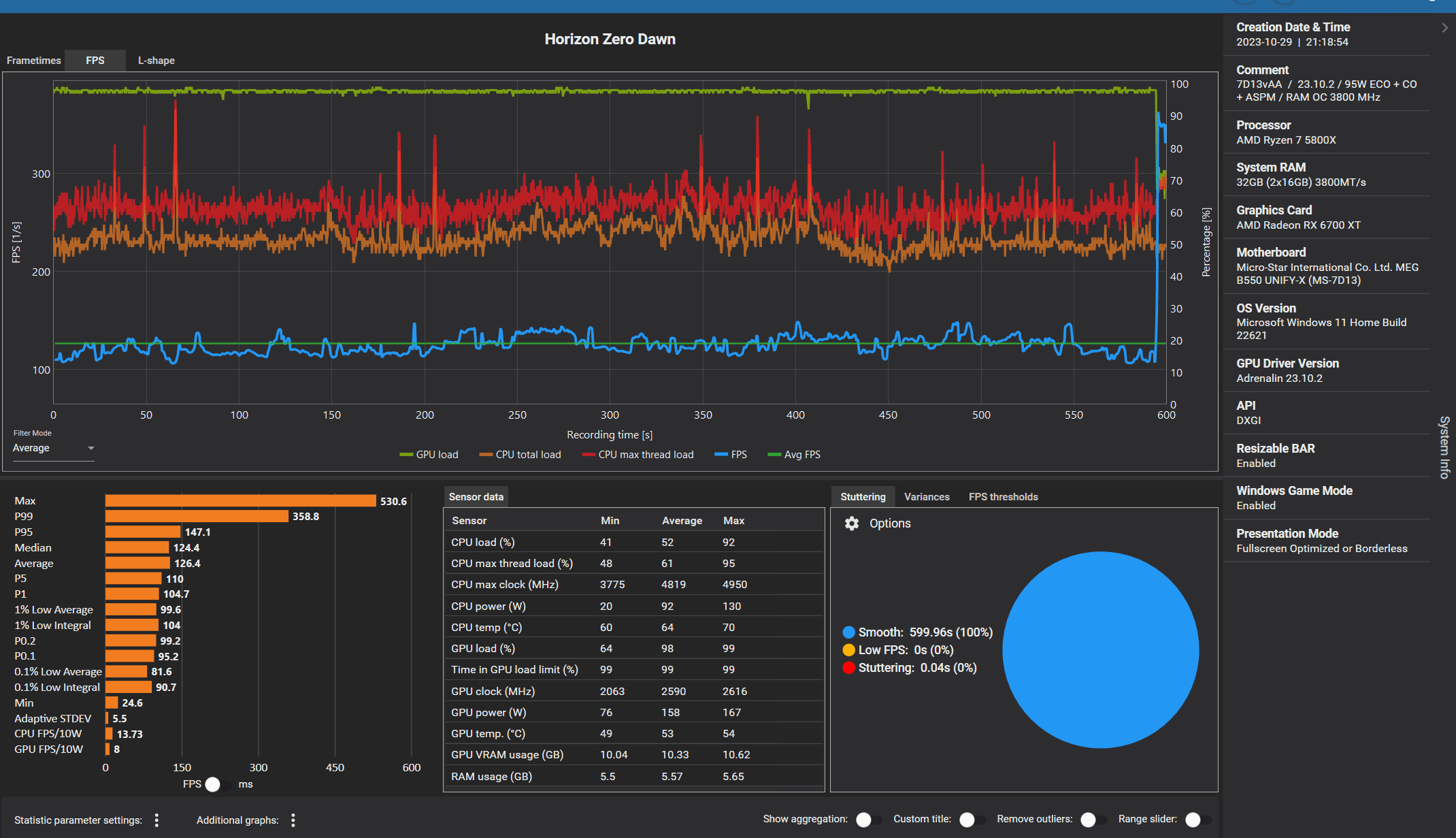1456x838 pixels.
Task: Click the Motherboard entry
Action: pos(1327,266)
